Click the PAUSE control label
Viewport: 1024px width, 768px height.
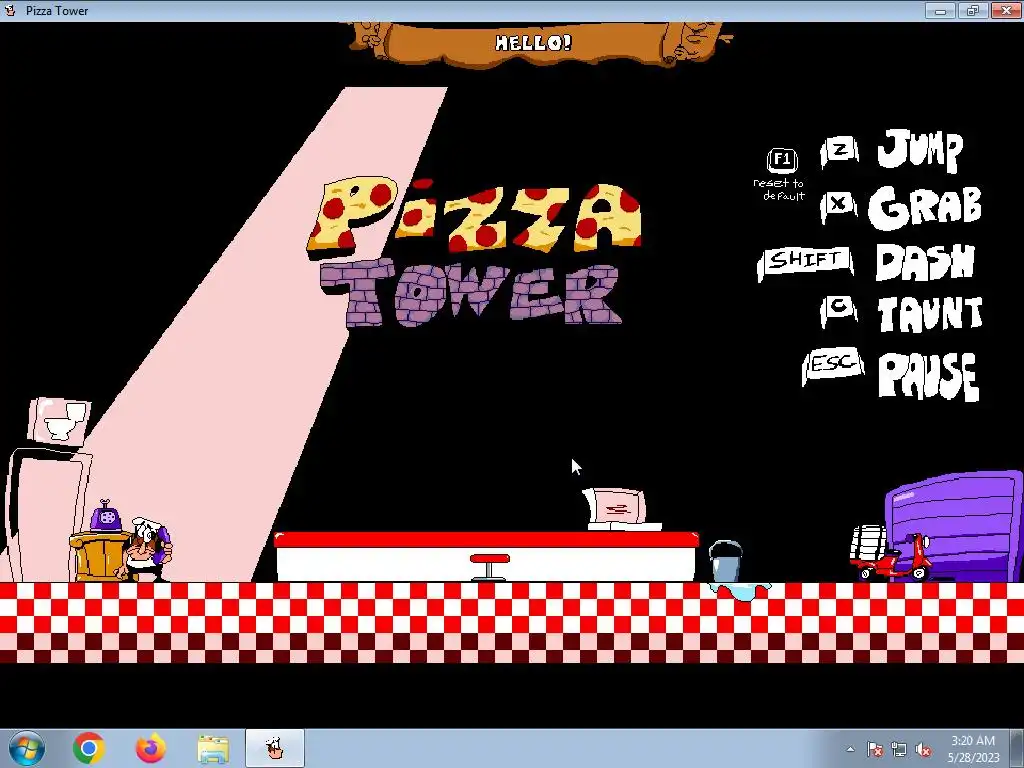[929, 376]
